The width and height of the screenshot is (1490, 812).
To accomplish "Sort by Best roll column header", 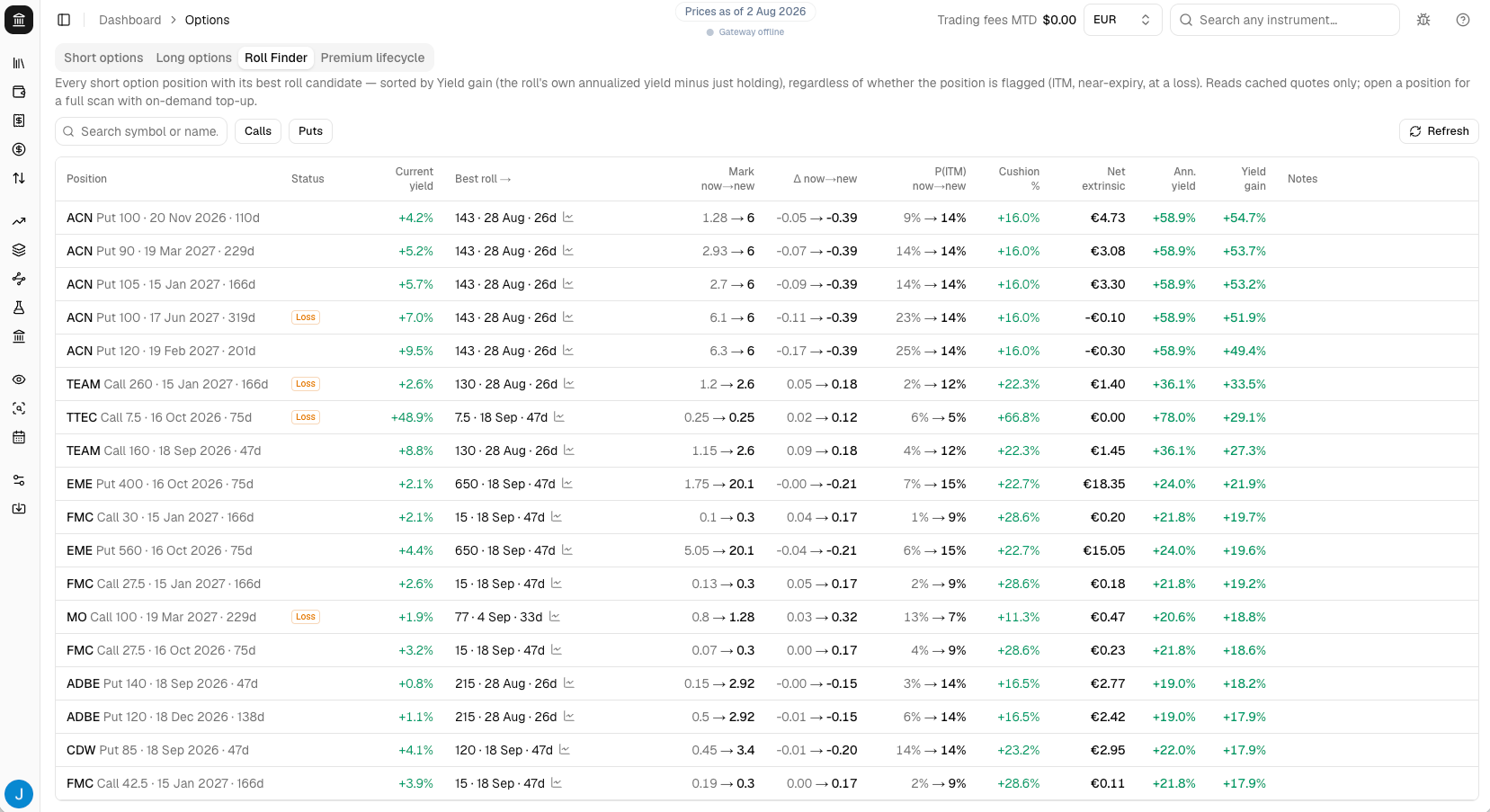I will coord(483,179).
